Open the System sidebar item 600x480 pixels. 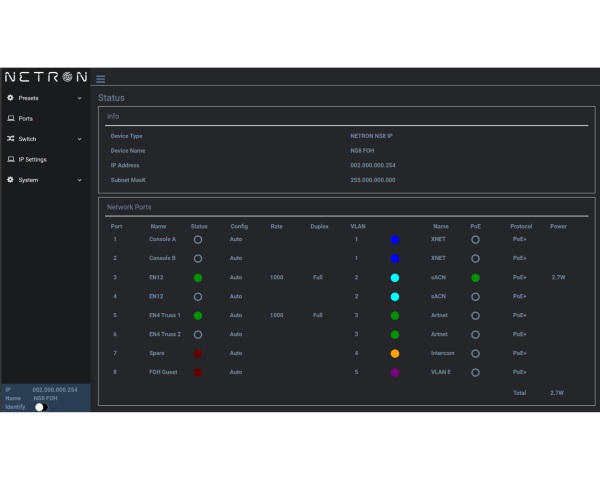(45, 180)
